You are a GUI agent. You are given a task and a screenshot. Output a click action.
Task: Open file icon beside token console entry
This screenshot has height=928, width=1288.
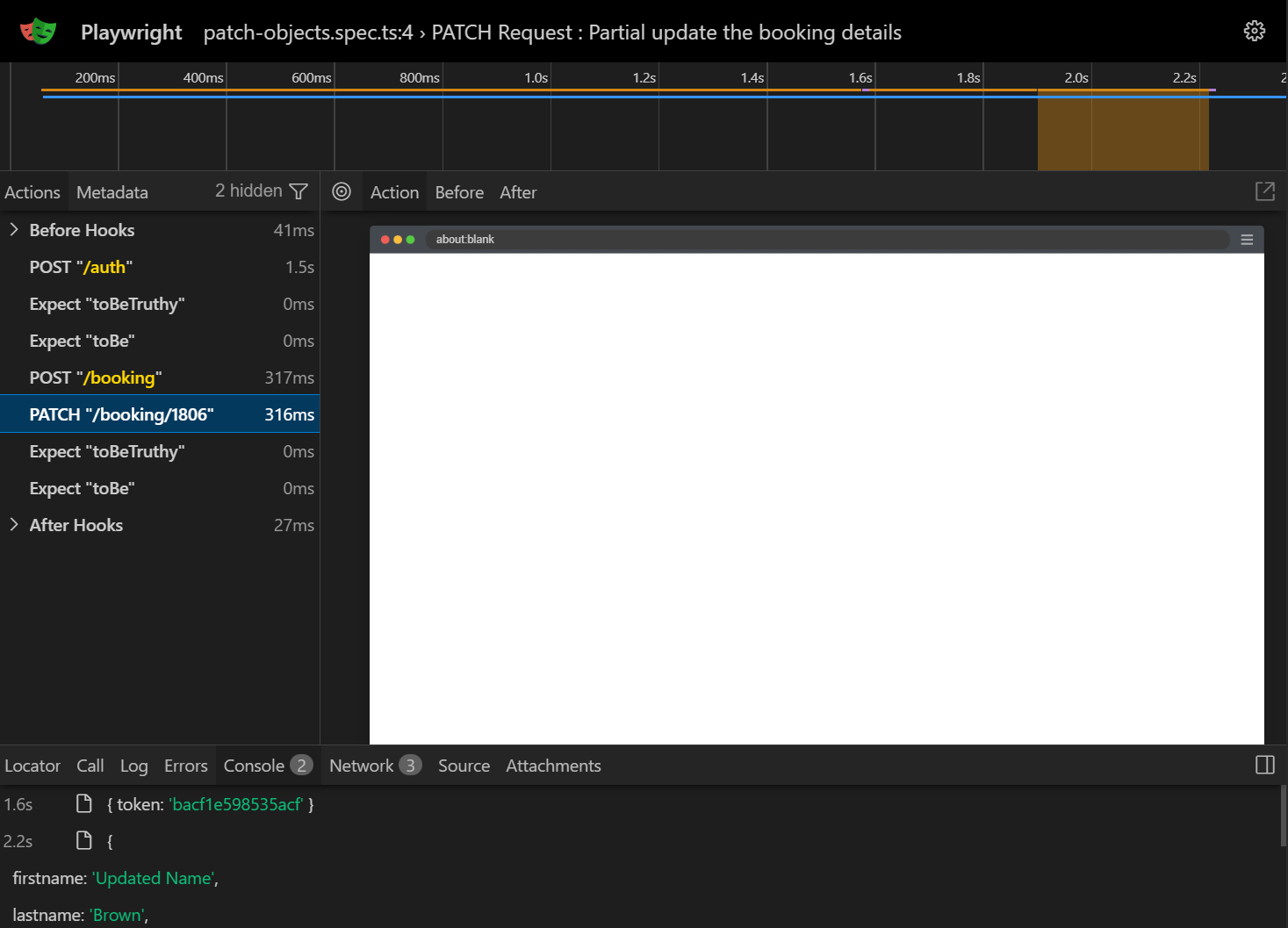pos(84,803)
